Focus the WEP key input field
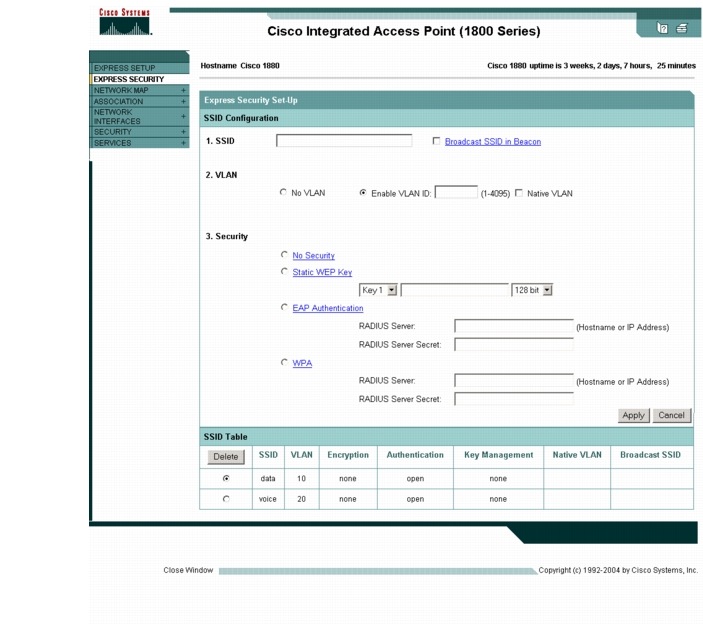The height and width of the screenshot is (633, 703). 454,290
